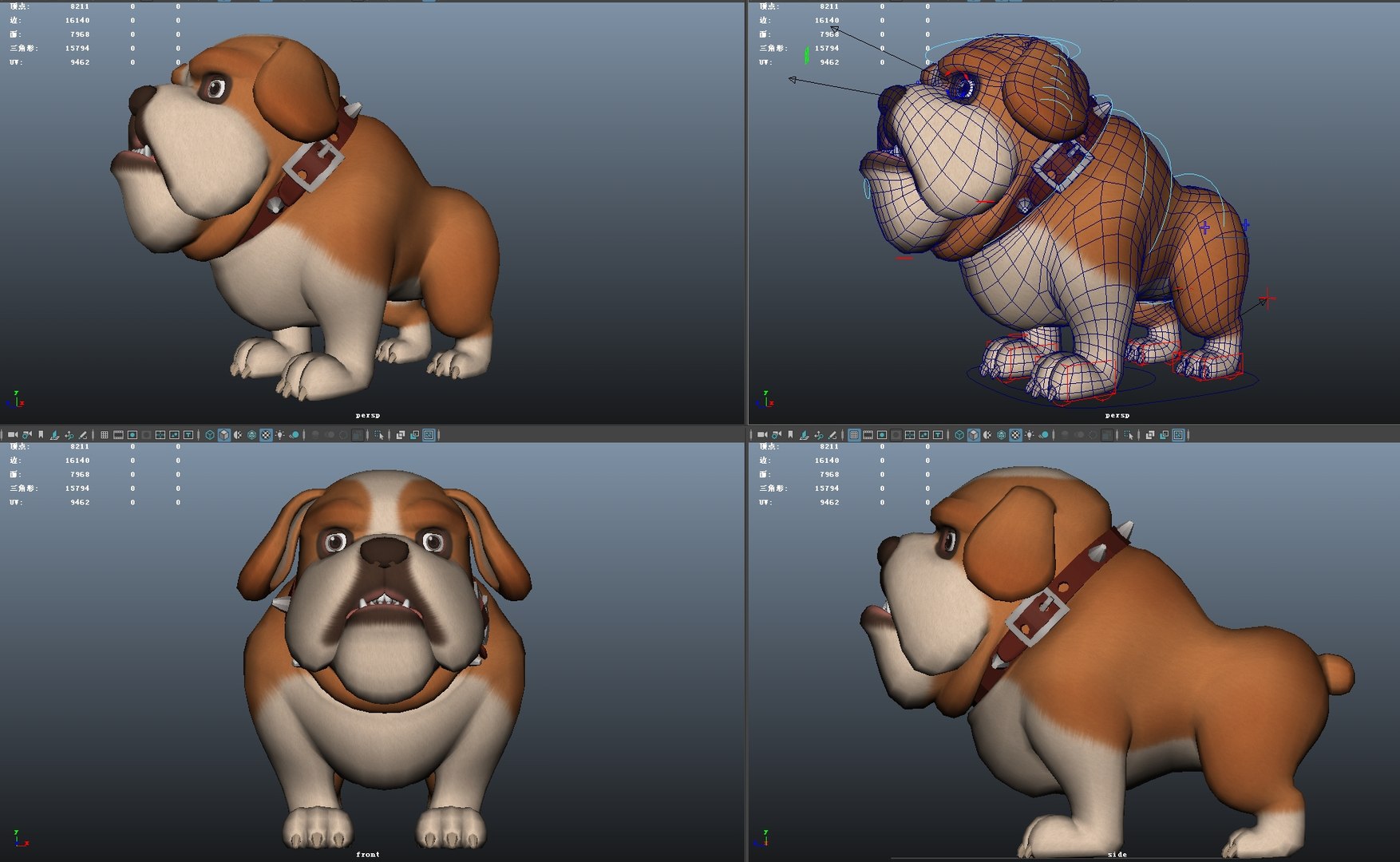Screen dimensions: 1400x862
Task: Switch front panel to Wireframe display
Action: coord(209,435)
